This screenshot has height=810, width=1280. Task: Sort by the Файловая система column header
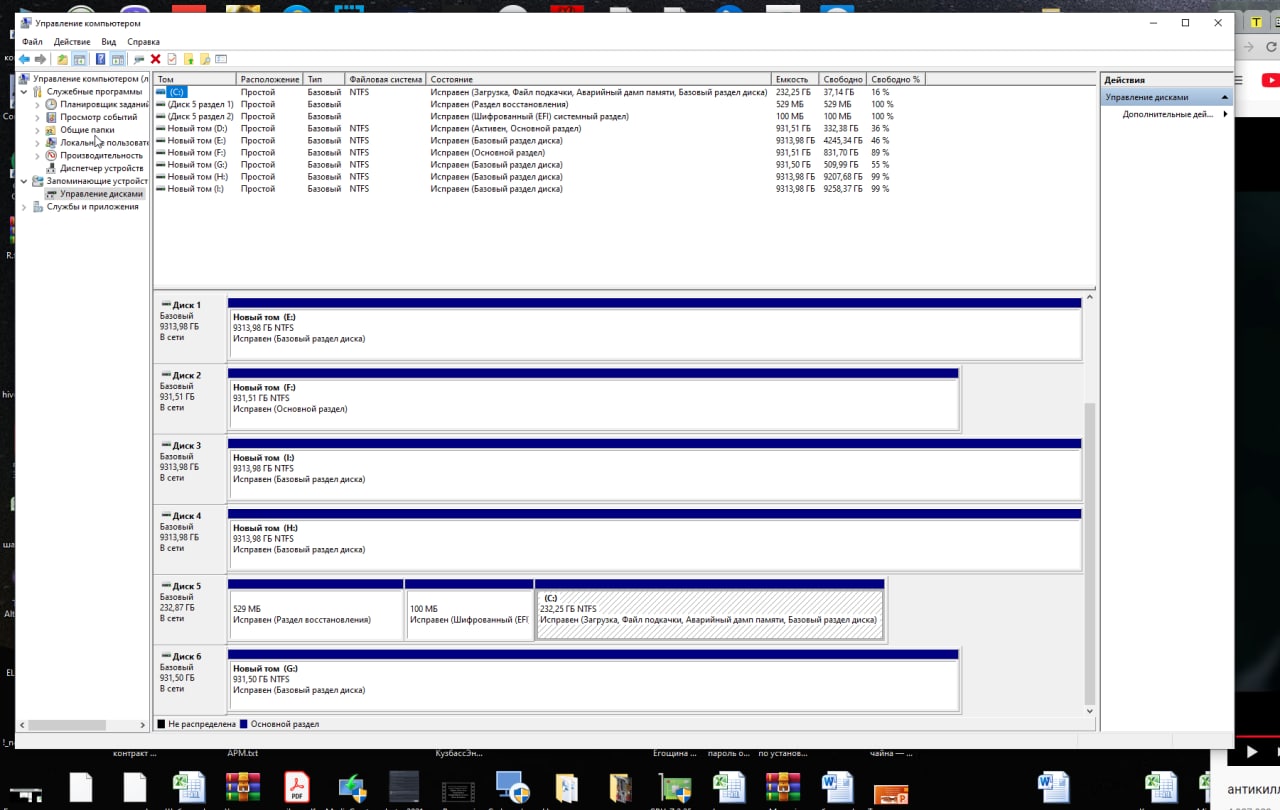point(385,79)
